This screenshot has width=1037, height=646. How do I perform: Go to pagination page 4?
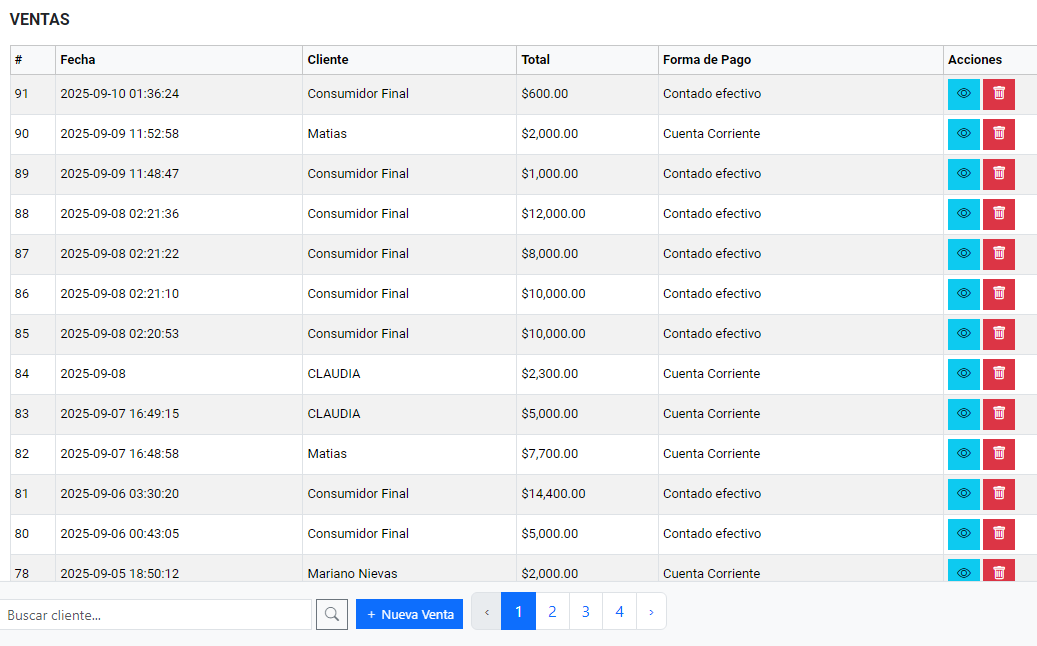tap(619, 611)
